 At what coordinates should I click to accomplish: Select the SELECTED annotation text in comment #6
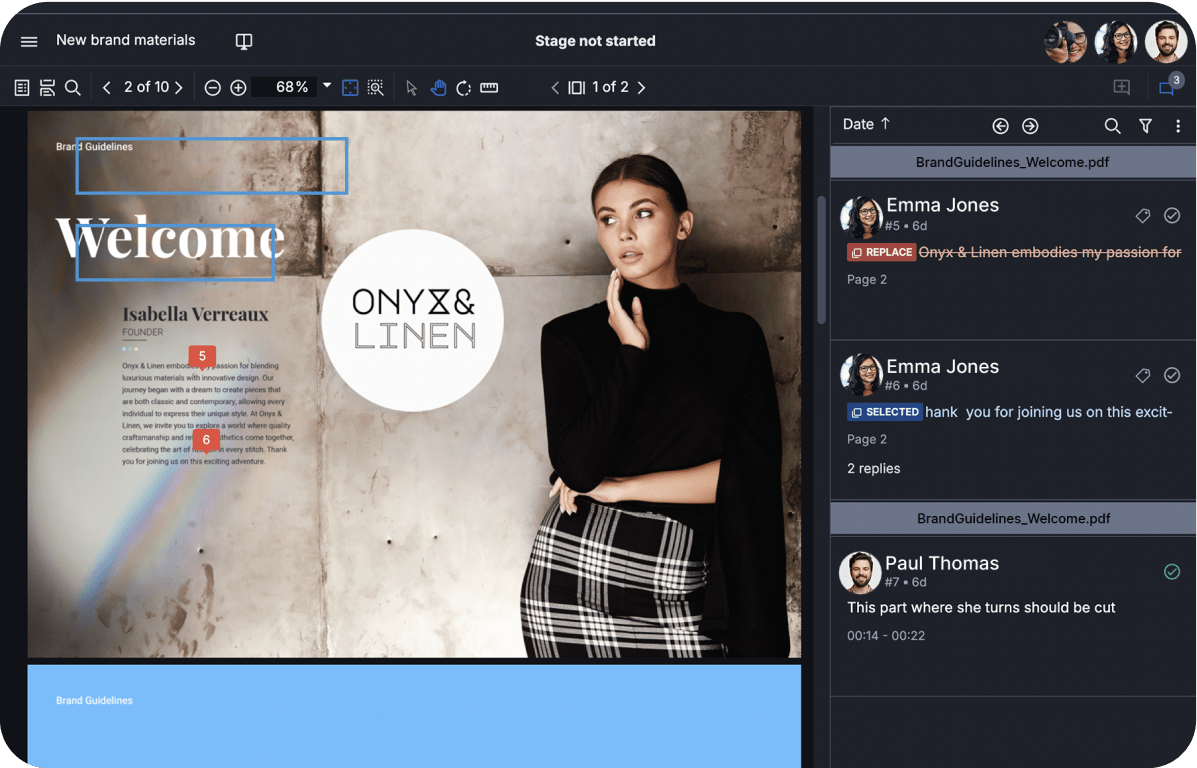pyautogui.click(x=1048, y=412)
